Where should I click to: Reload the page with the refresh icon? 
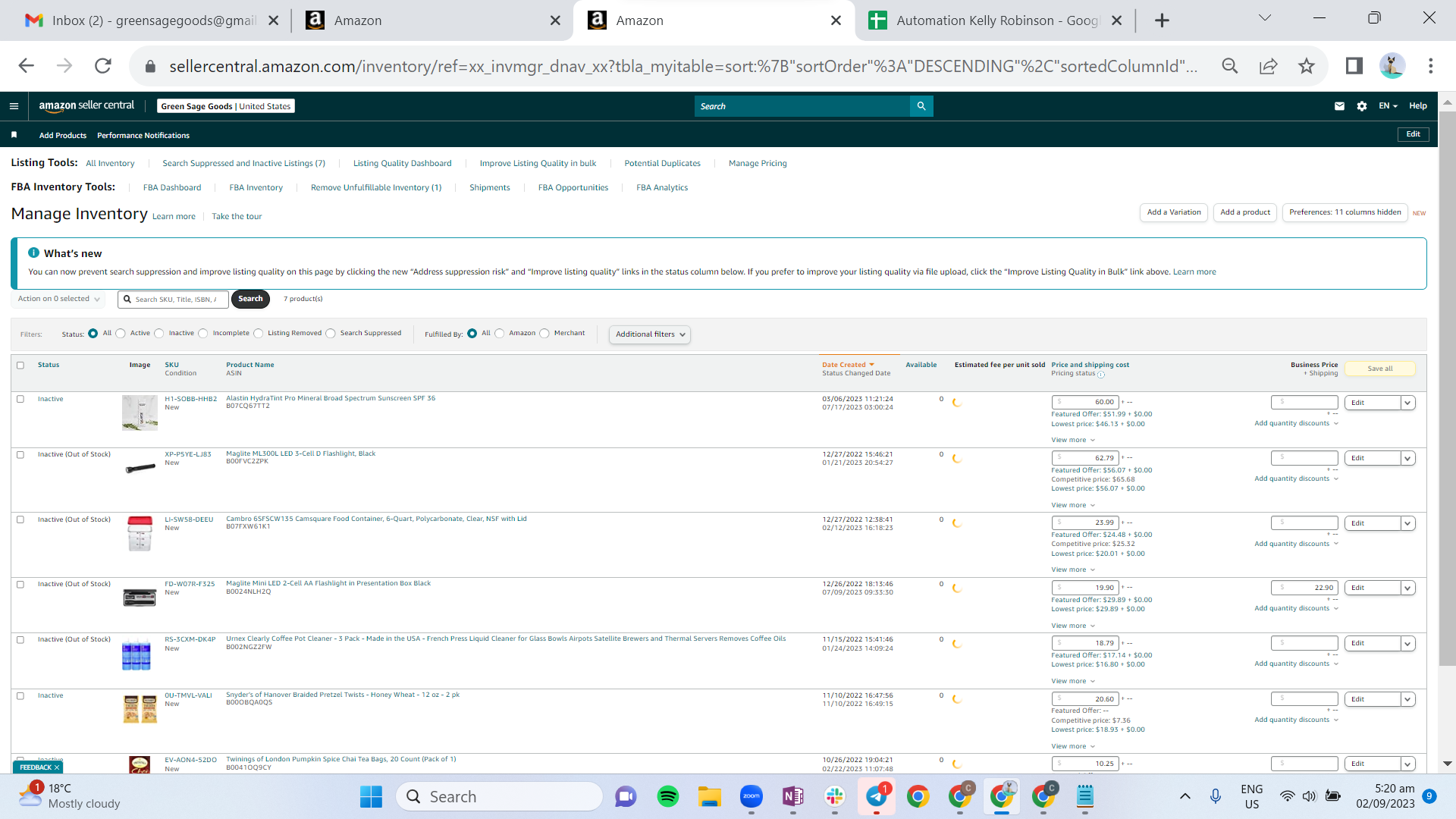pos(103,66)
